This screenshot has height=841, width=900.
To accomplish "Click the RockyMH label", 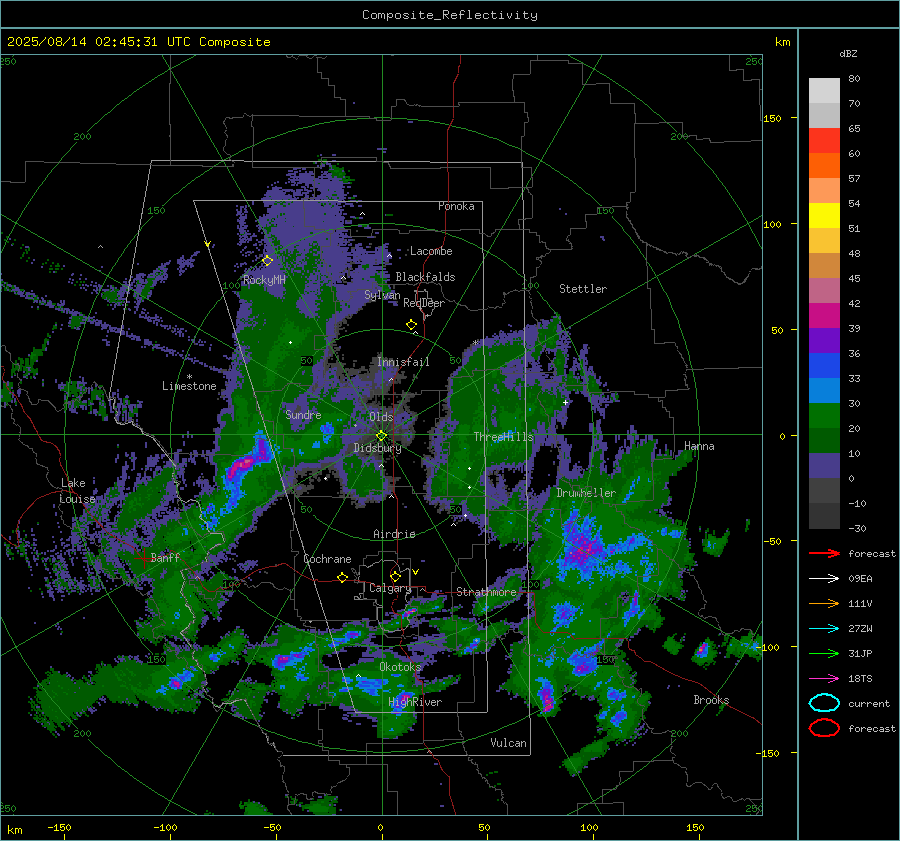I will [264, 280].
